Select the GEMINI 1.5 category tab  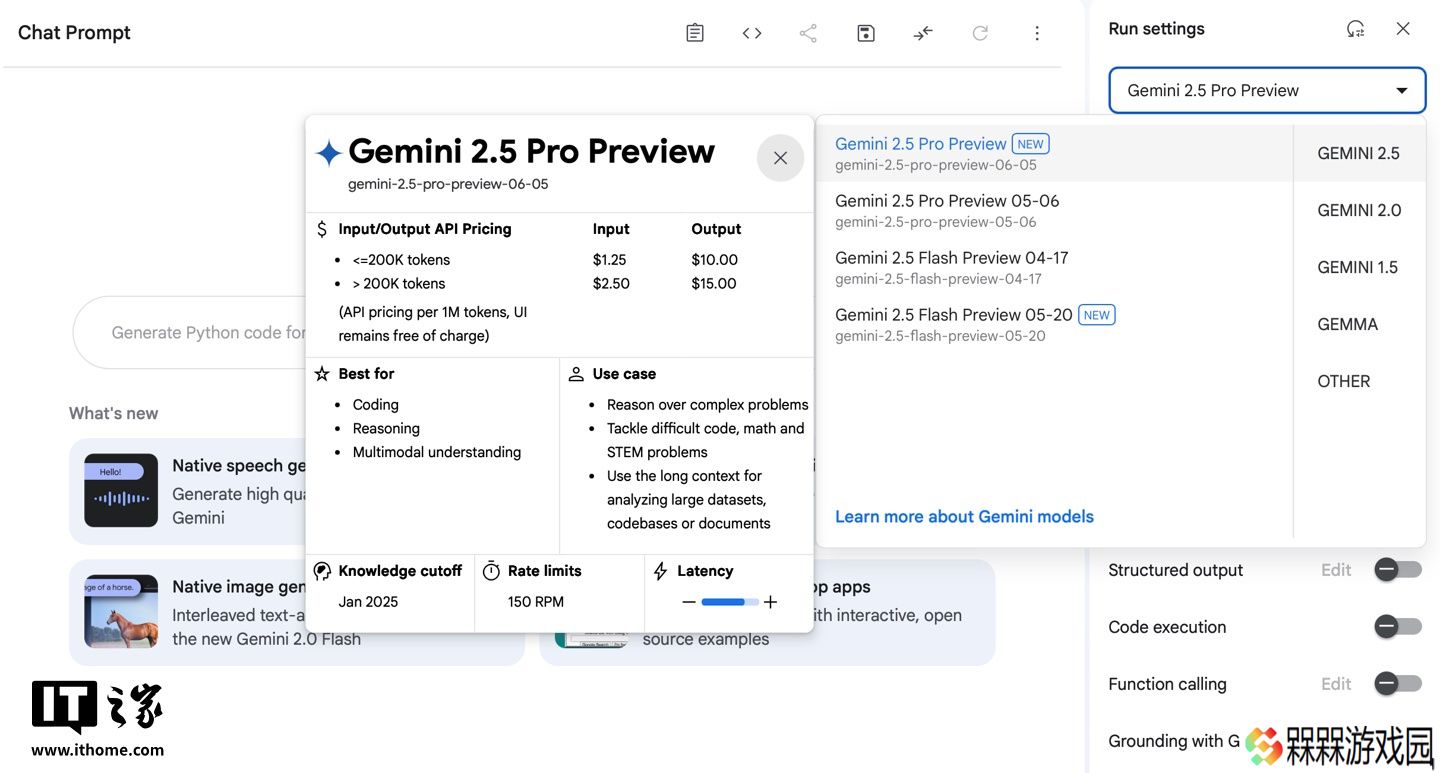tap(1359, 267)
